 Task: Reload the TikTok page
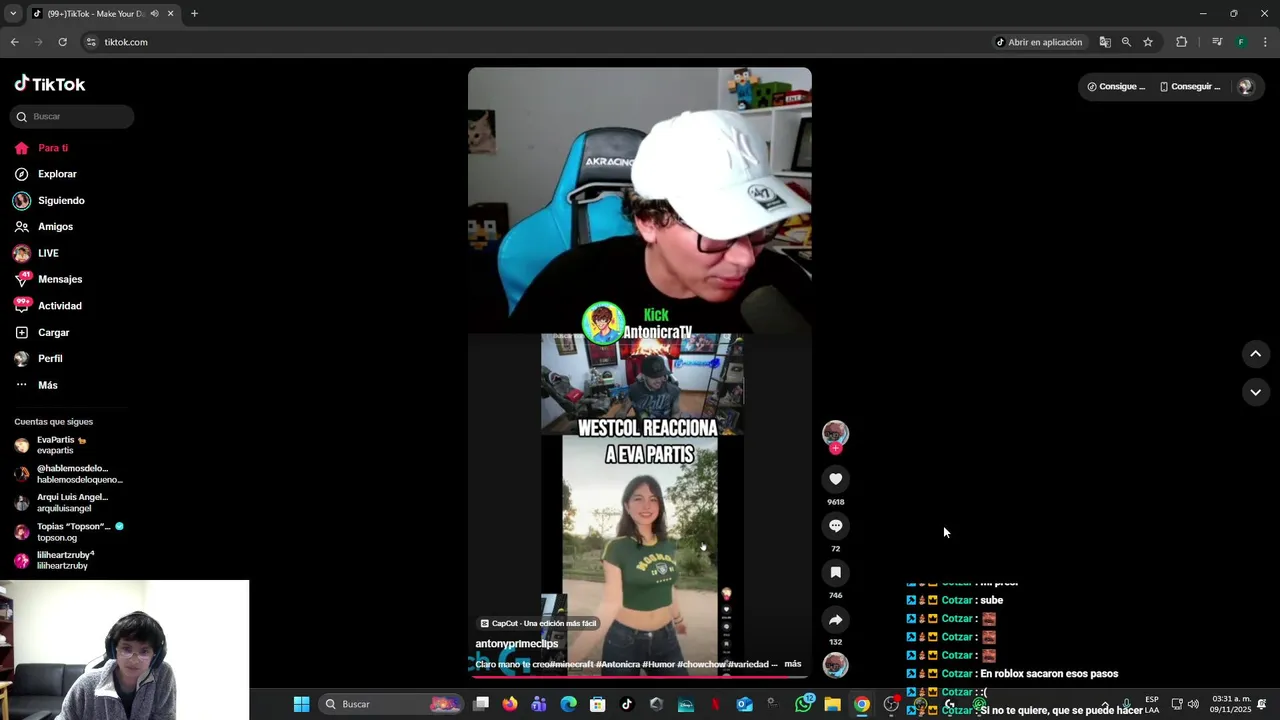click(x=62, y=42)
